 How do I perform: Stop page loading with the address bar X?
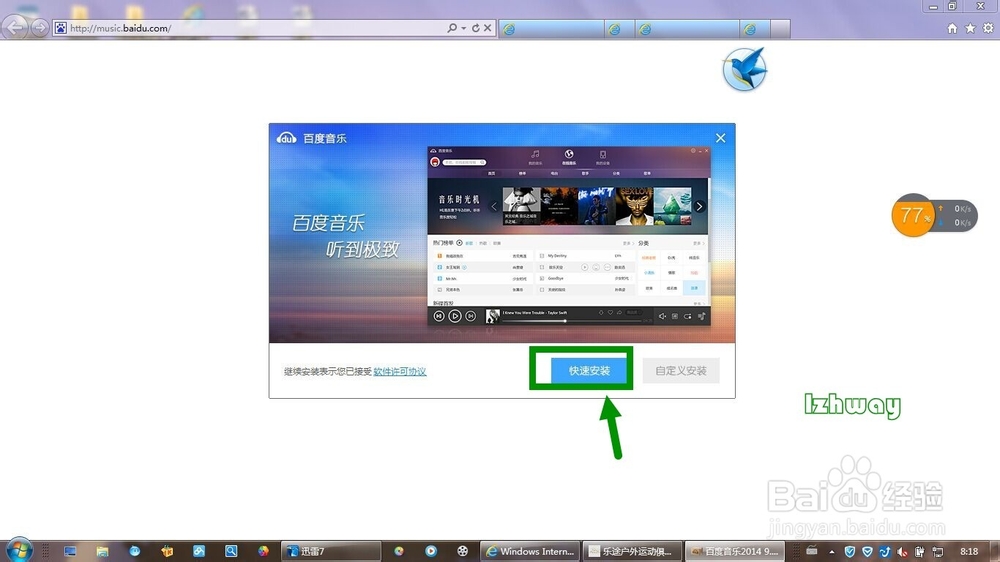[487, 28]
